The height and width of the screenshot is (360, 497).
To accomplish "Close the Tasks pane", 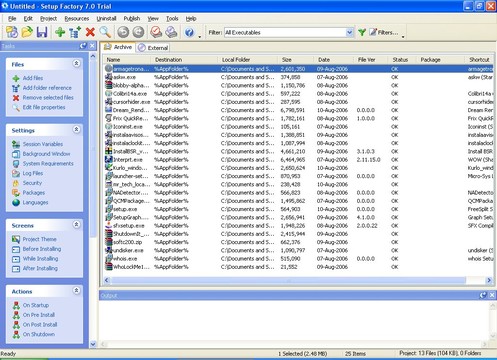I will click(x=92, y=46).
